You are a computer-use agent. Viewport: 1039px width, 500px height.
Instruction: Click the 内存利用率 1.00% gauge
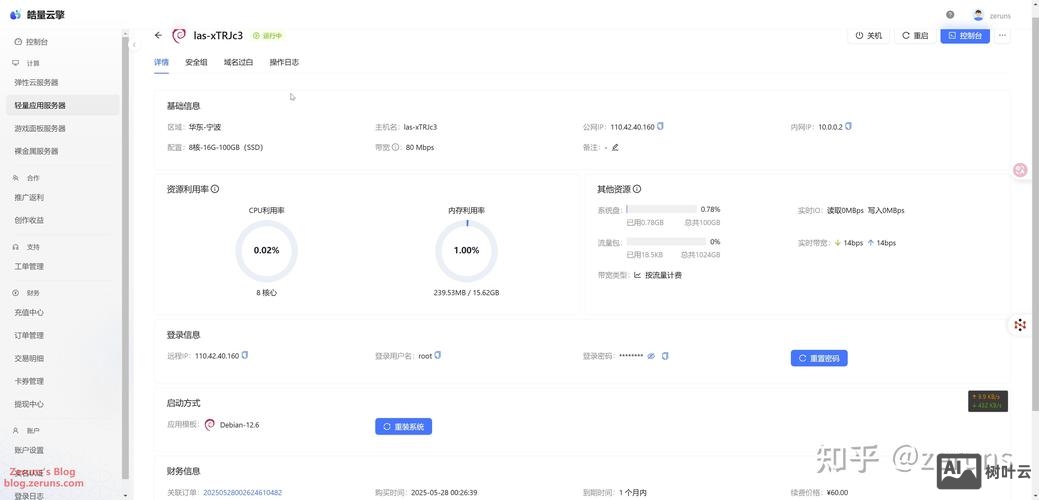[x=466, y=250]
